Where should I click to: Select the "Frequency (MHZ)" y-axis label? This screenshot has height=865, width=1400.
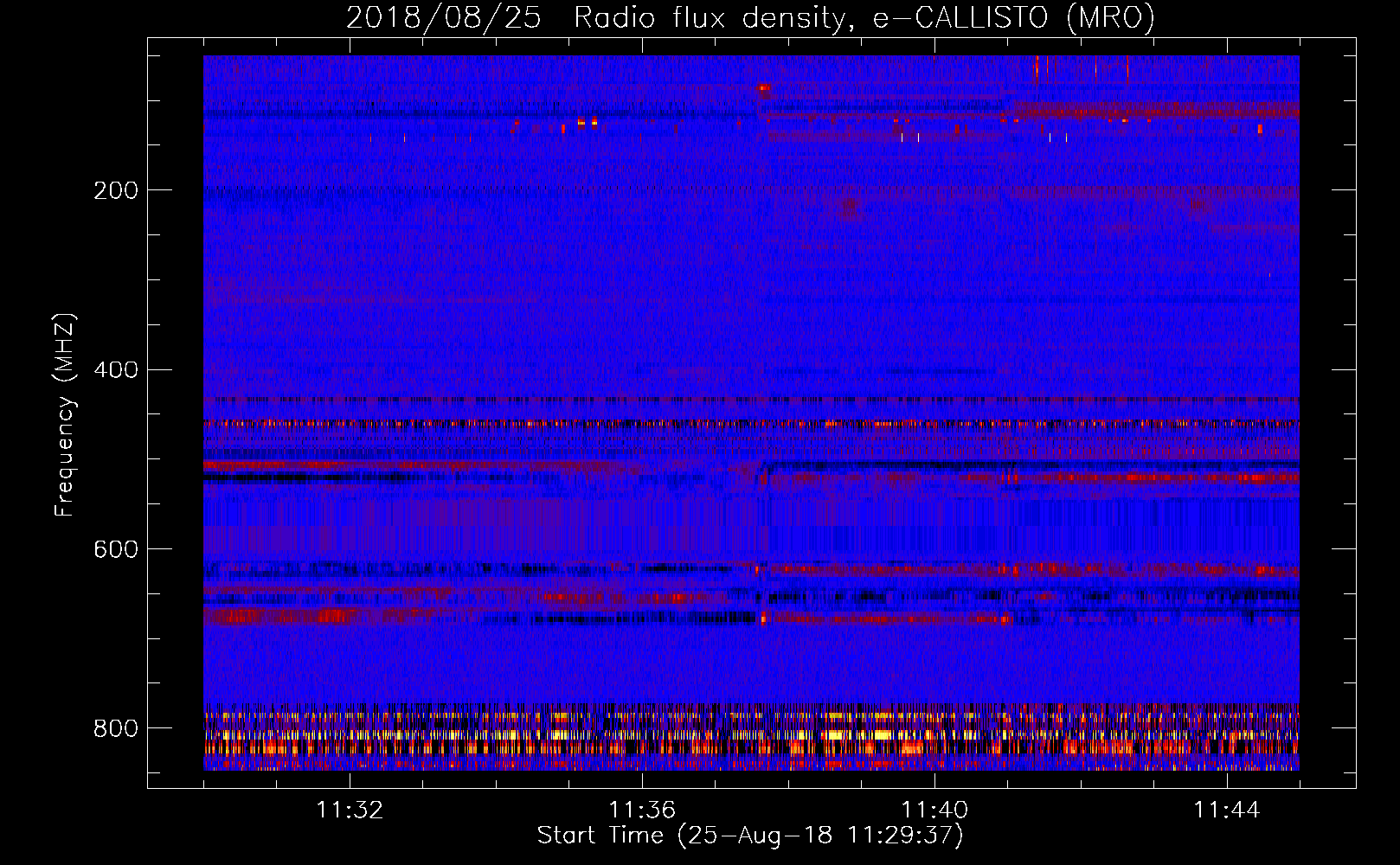tap(65, 414)
